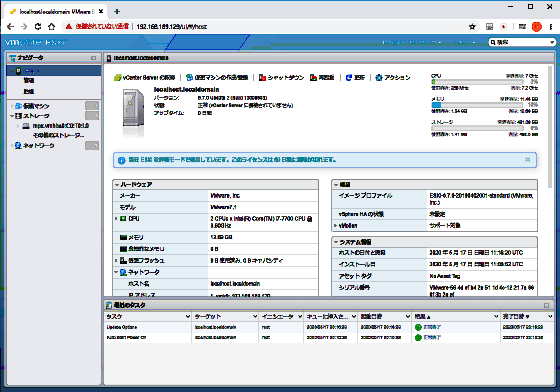560x392 pixels.
Task: Click the CPU usage bar
Action: pyautogui.click(x=478, y=82)
